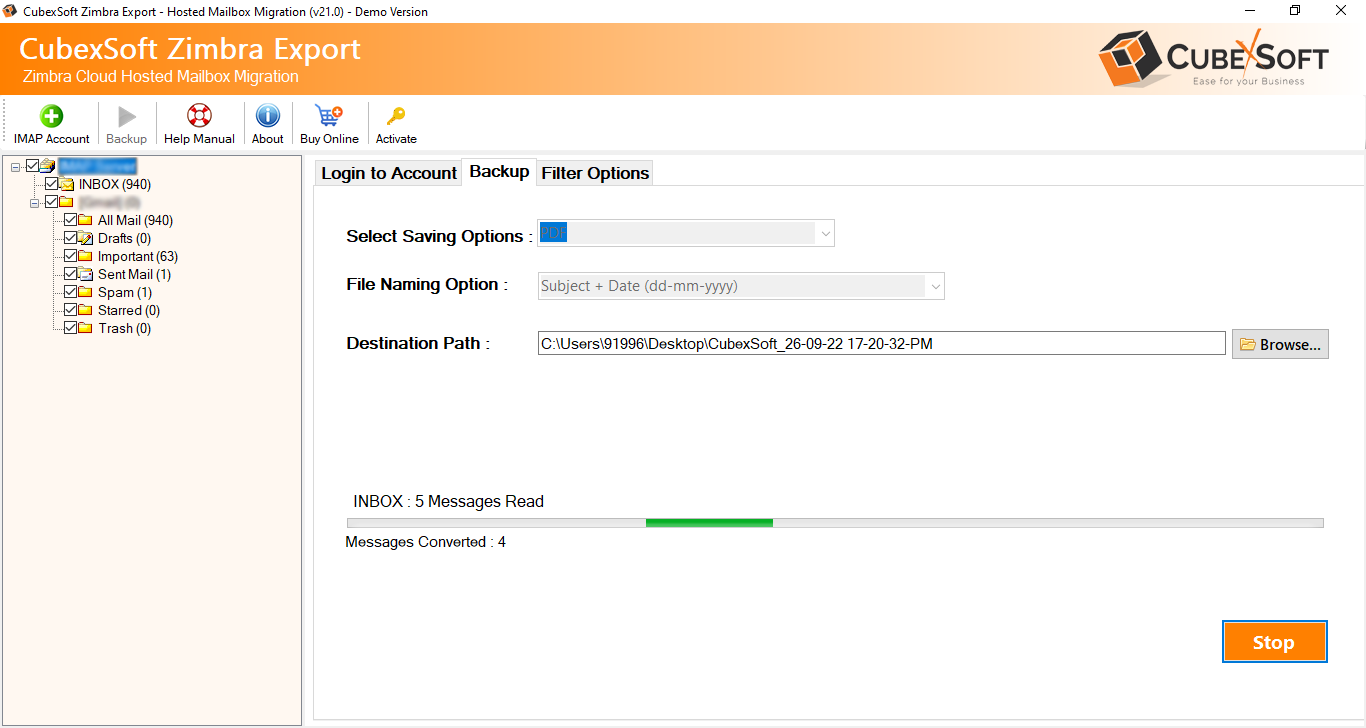Uncheck the Drafts (0) checkbox
Image resolution: width=1366 pixels, height=728 pixels.
click(x=71, y=238)
